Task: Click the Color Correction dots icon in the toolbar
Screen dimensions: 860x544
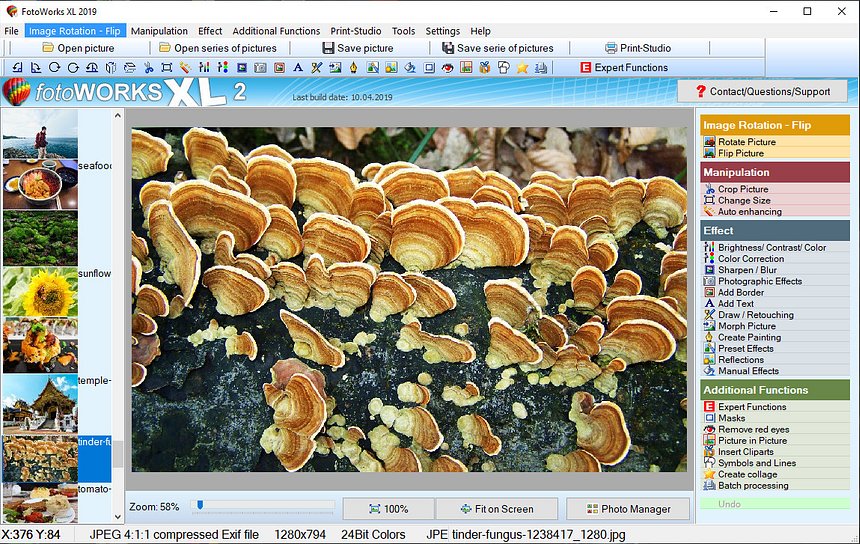Action: [x=223, y=67]
